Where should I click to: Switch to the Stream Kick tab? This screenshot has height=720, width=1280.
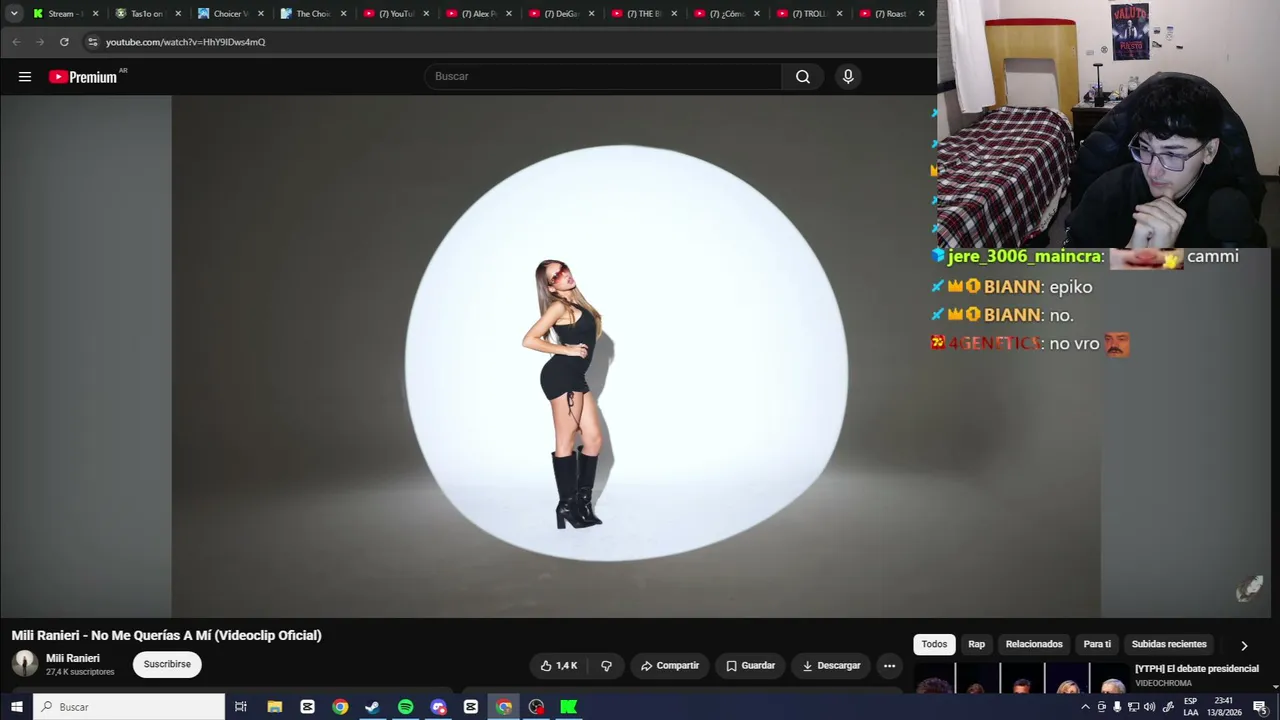(x=64, y=14)
